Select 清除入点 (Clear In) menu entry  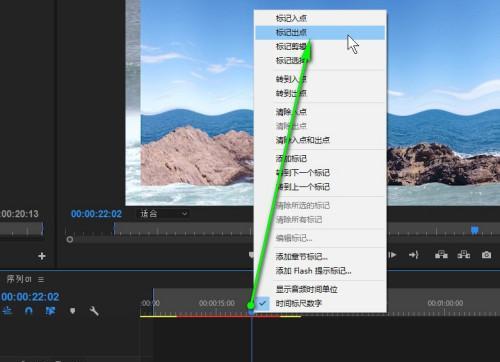tap(320, 112)
